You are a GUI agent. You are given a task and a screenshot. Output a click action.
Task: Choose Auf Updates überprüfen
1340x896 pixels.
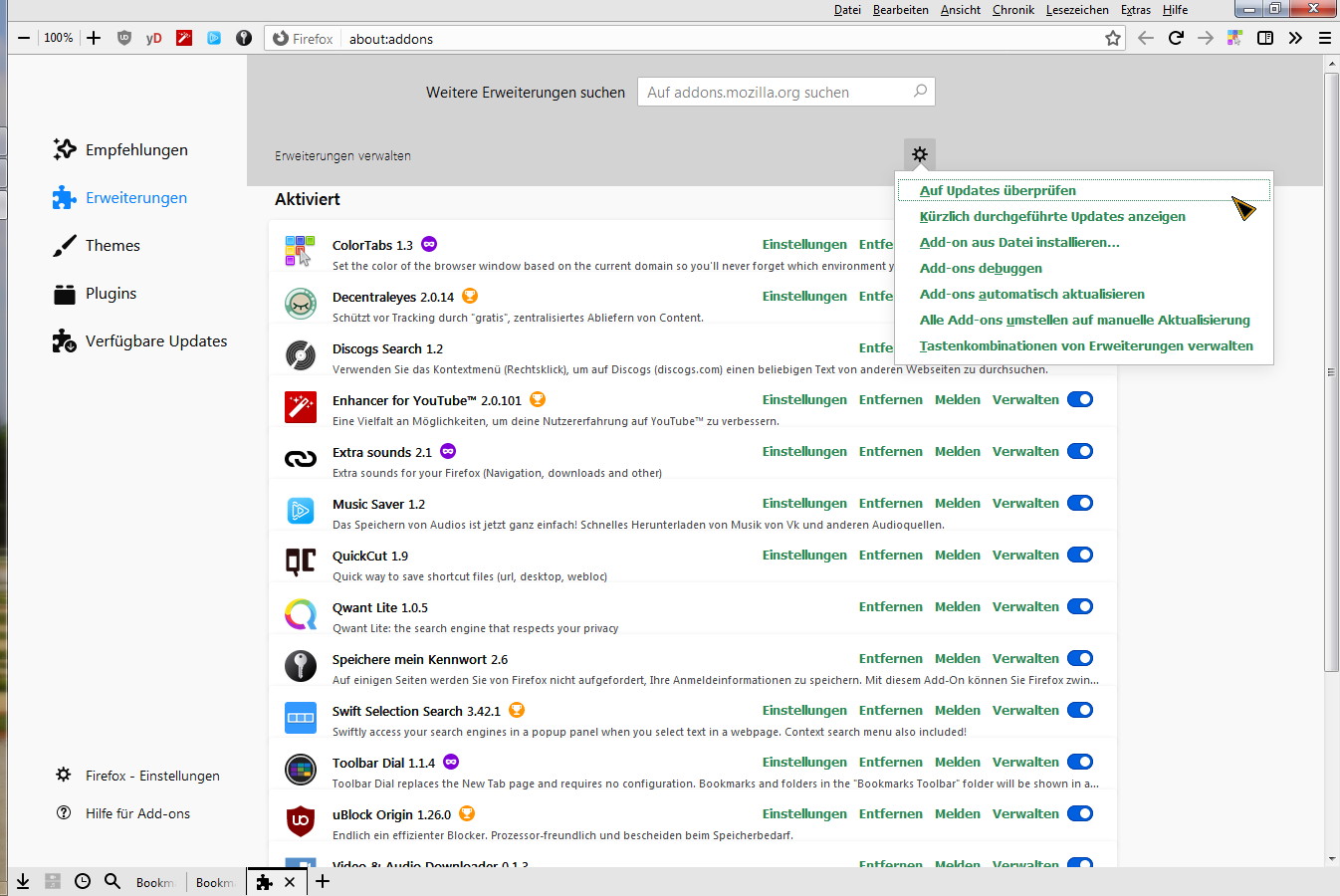pos(1084,190)
